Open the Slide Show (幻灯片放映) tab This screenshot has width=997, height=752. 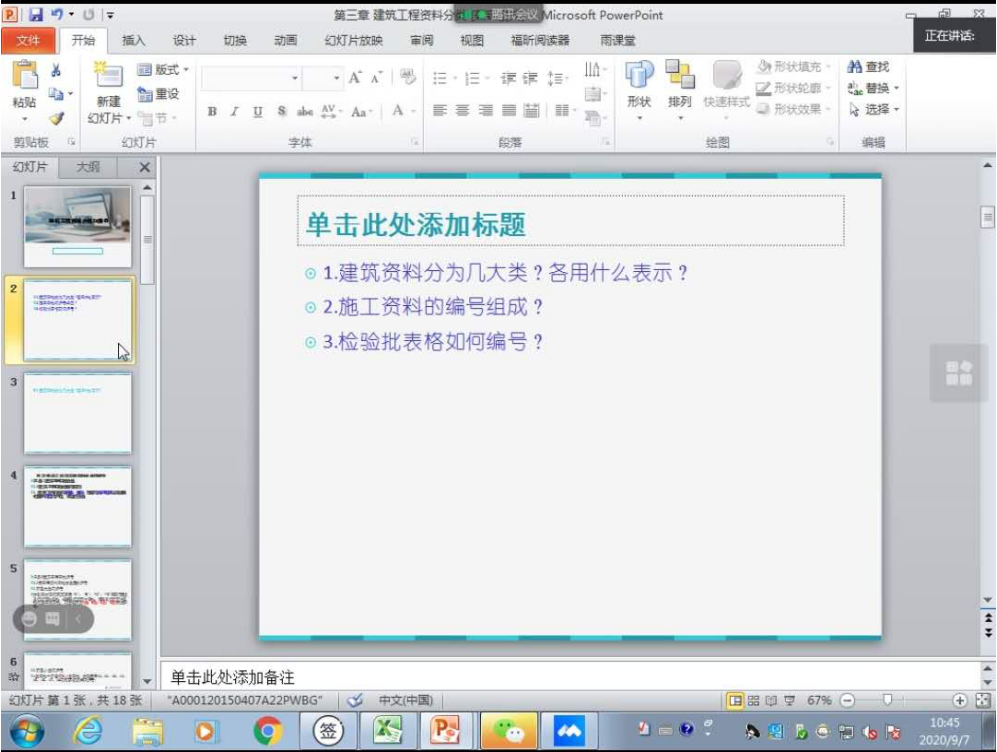tap(353, 41)
